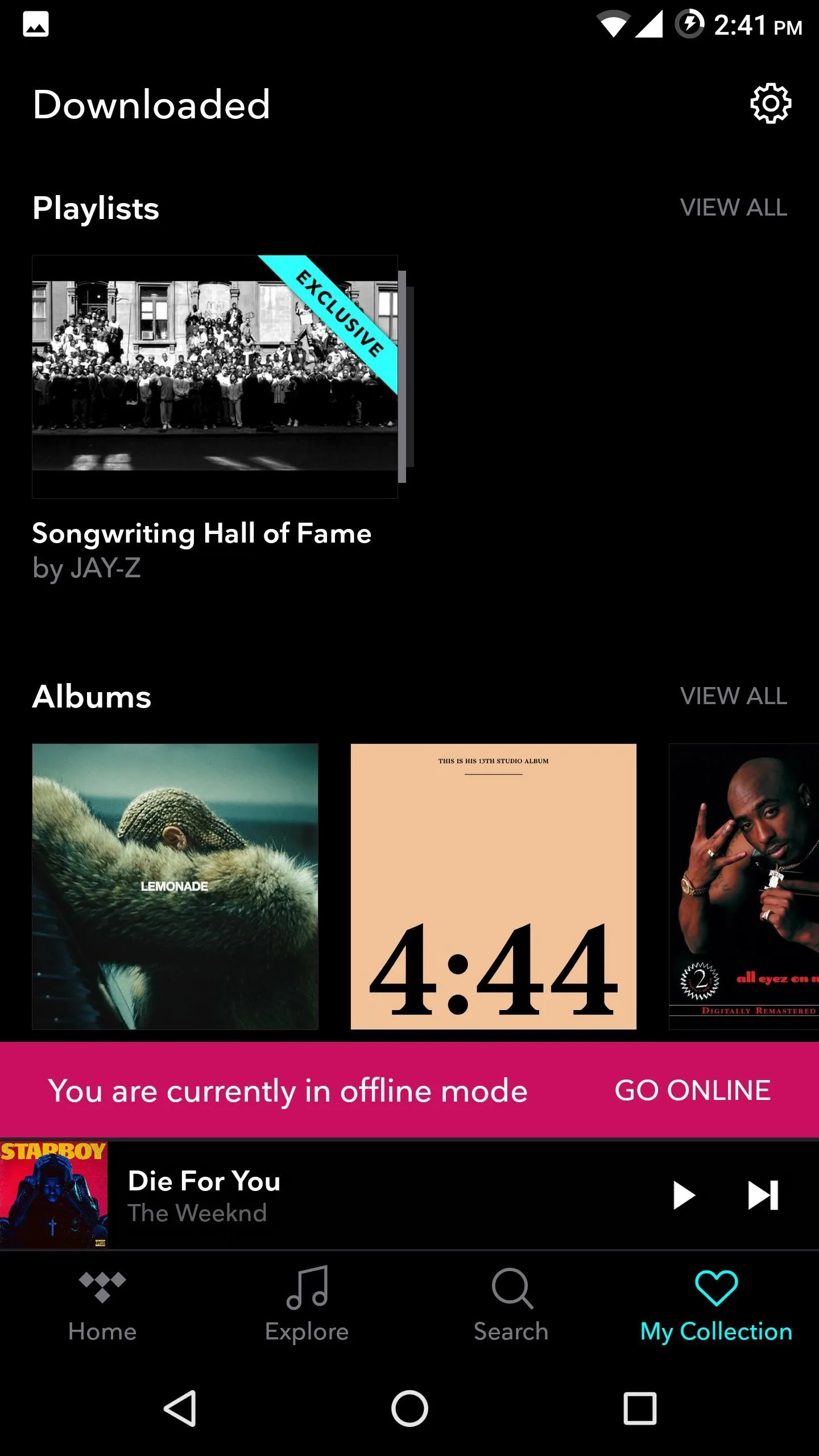Open the Explore music note tab
The image size is (819, 1456).
click(307, 1288)
